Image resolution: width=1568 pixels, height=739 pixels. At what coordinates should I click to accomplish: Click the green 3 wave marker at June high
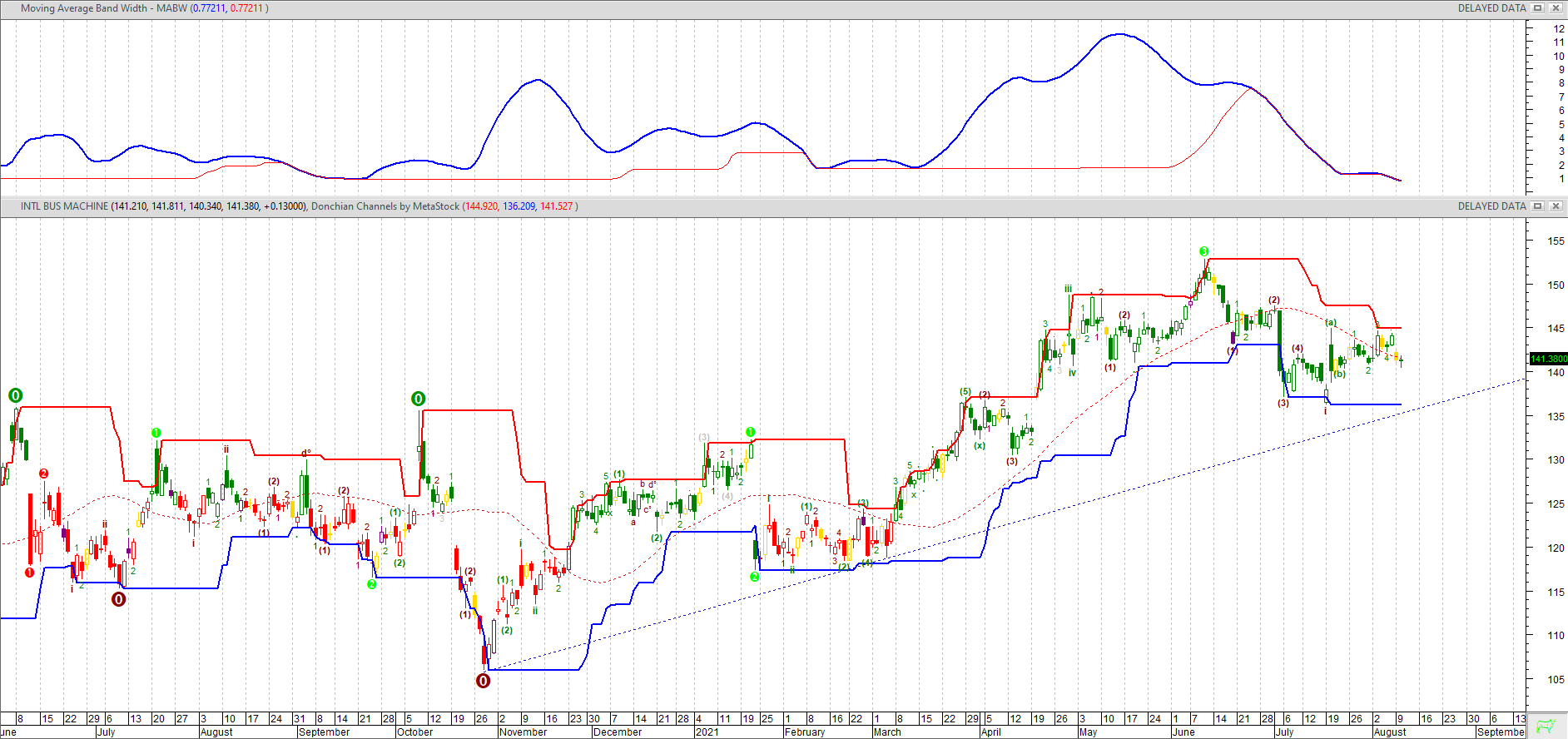[1203, 251]
